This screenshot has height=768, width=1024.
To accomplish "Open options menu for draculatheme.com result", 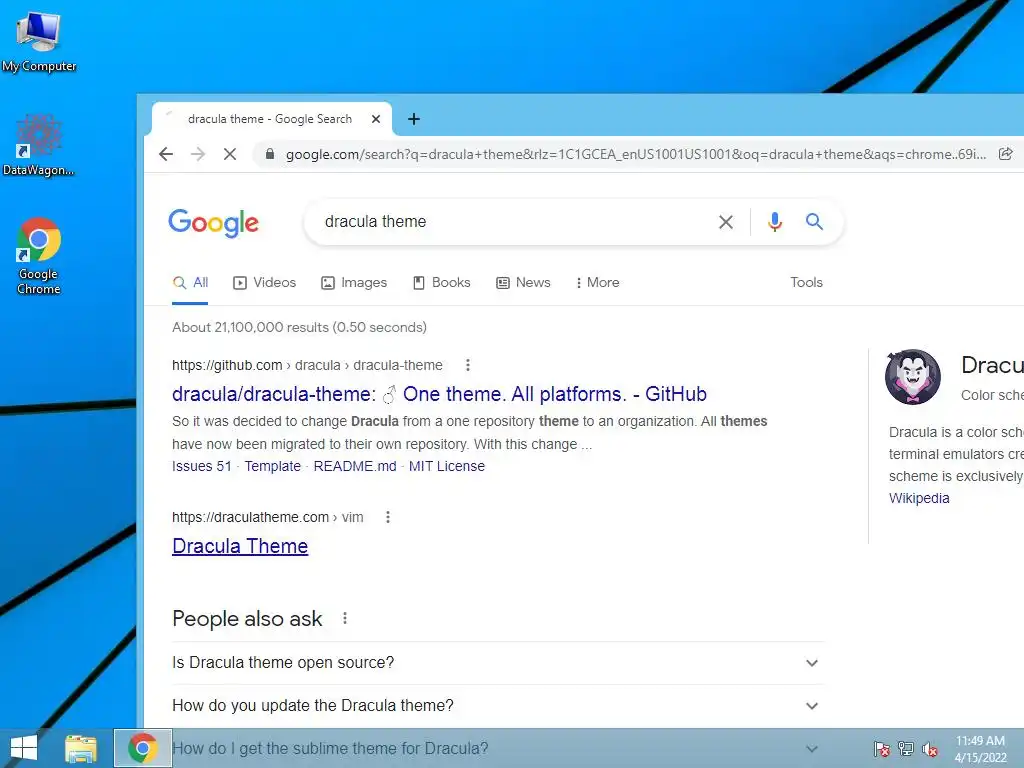I will pos(388,517).
